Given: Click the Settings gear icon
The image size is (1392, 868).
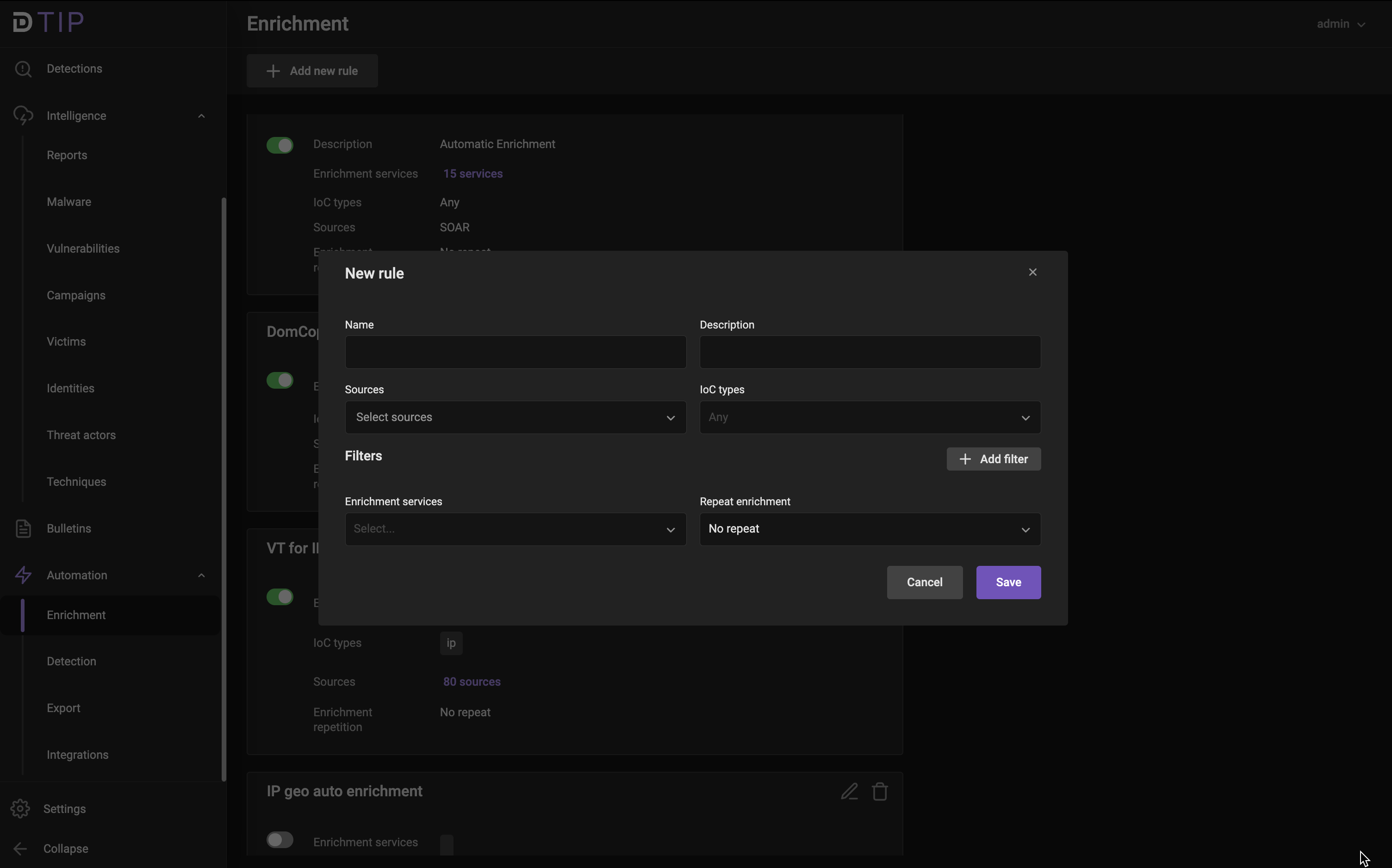Looking at the screenshot, I should tap(20, 809).
